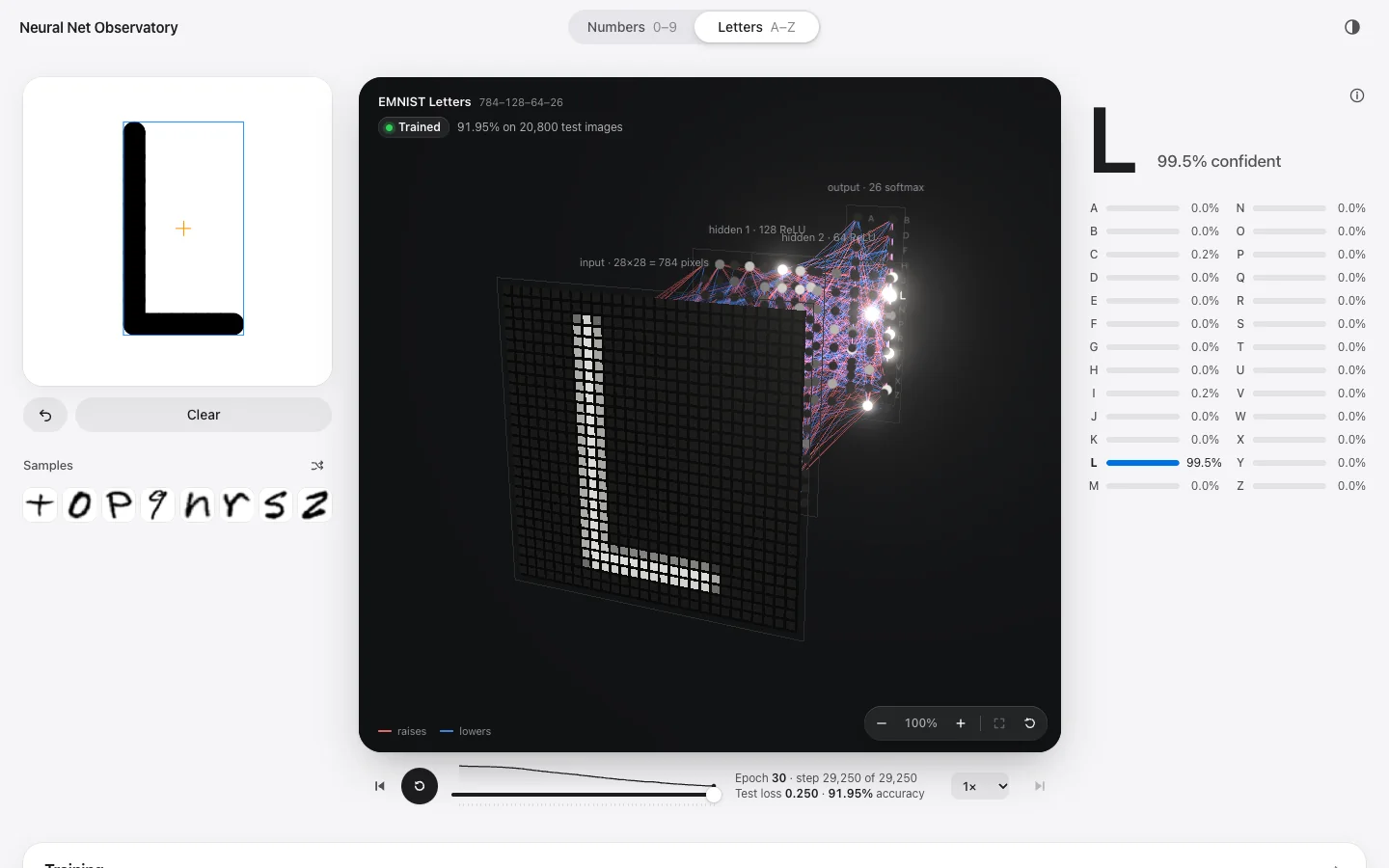Load the handwritten 0 sample
Viewport: 1389px width, 868px height.
pos(80,504)
